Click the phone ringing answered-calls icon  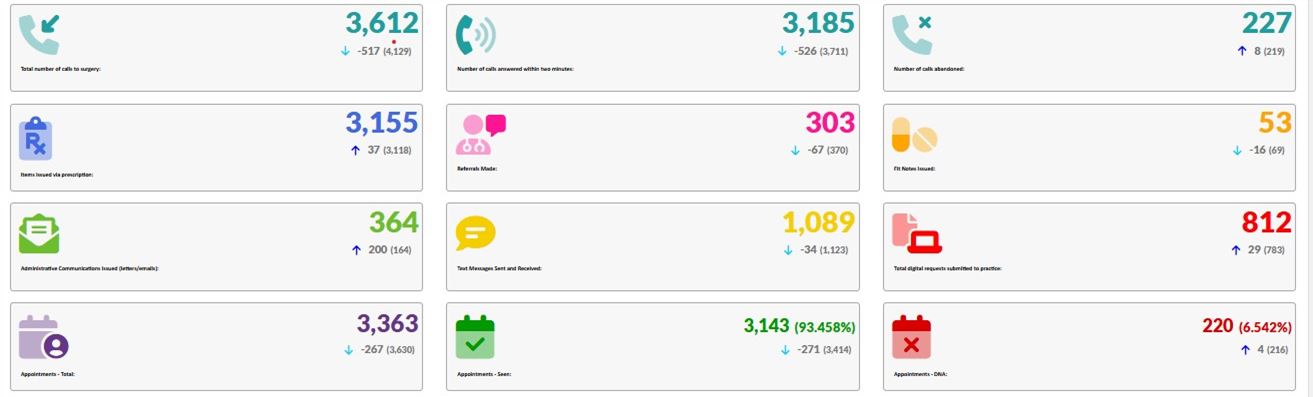point(475,35)
